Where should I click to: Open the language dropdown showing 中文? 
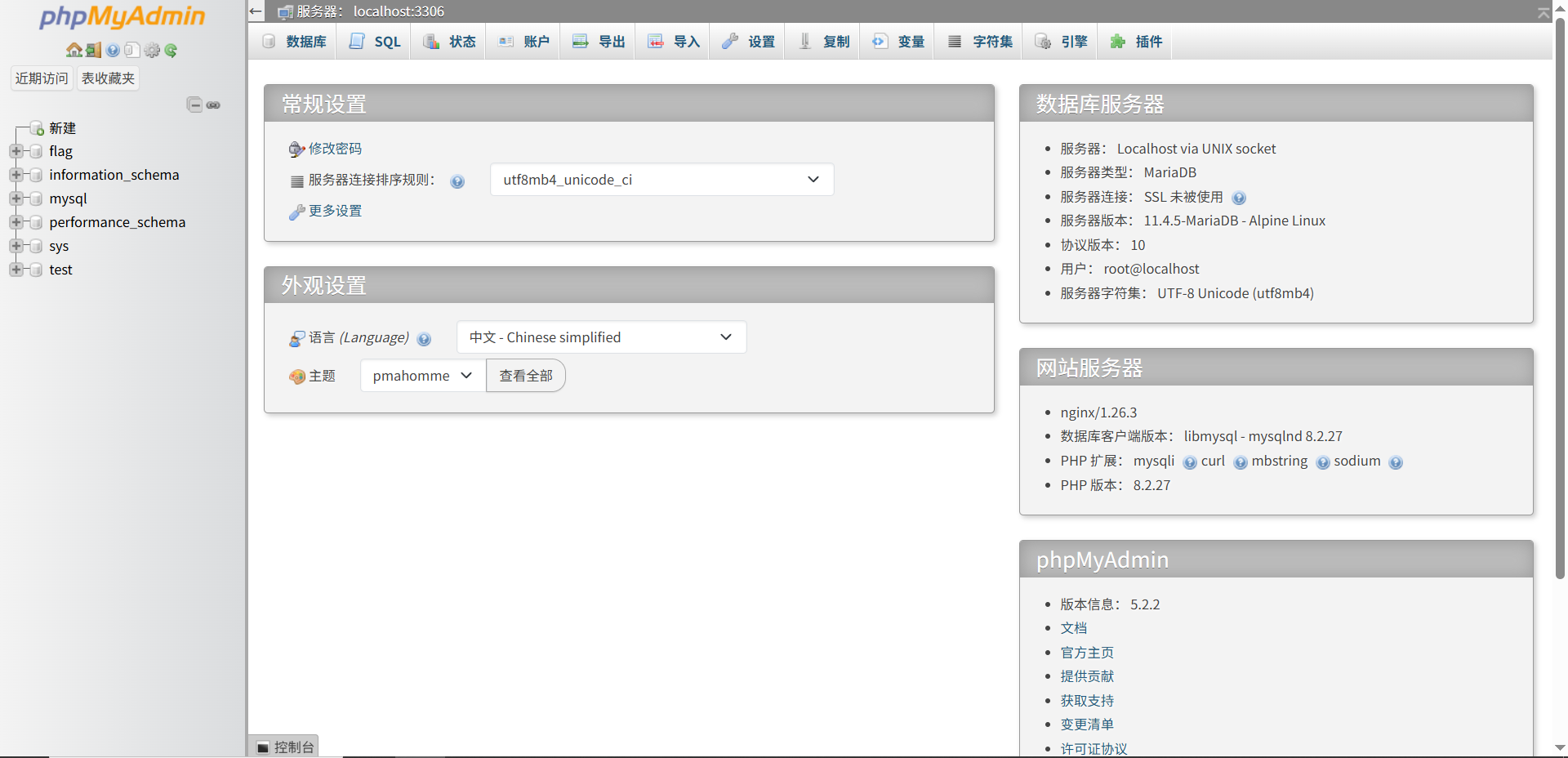click(x=601, y=337)
